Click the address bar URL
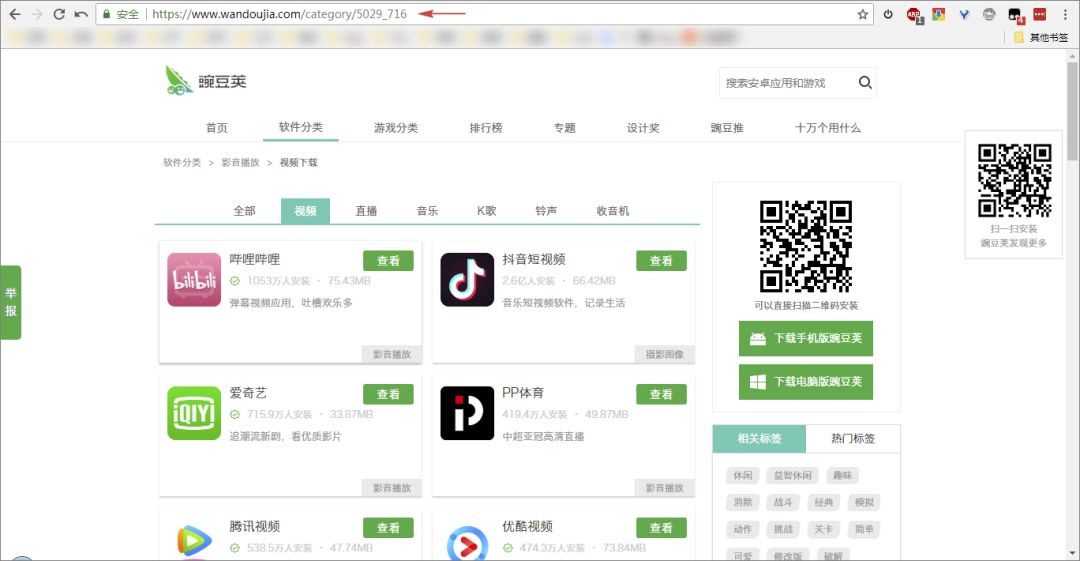Viewport: 1080px width, 561px height. tap(279, 14)
